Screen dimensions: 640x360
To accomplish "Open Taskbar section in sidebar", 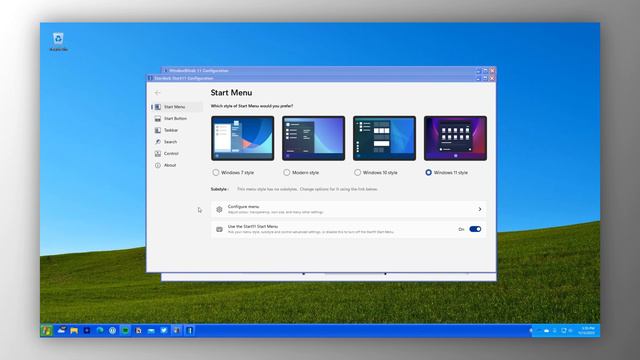I will tap(177, 130).
